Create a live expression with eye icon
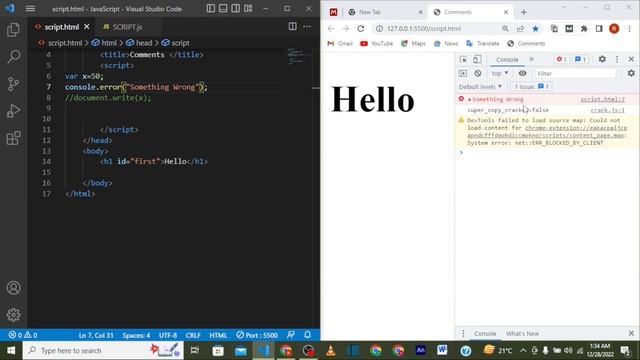Viewport: 640px width, 360px height. pyautogui.click(x=522, y=73)
